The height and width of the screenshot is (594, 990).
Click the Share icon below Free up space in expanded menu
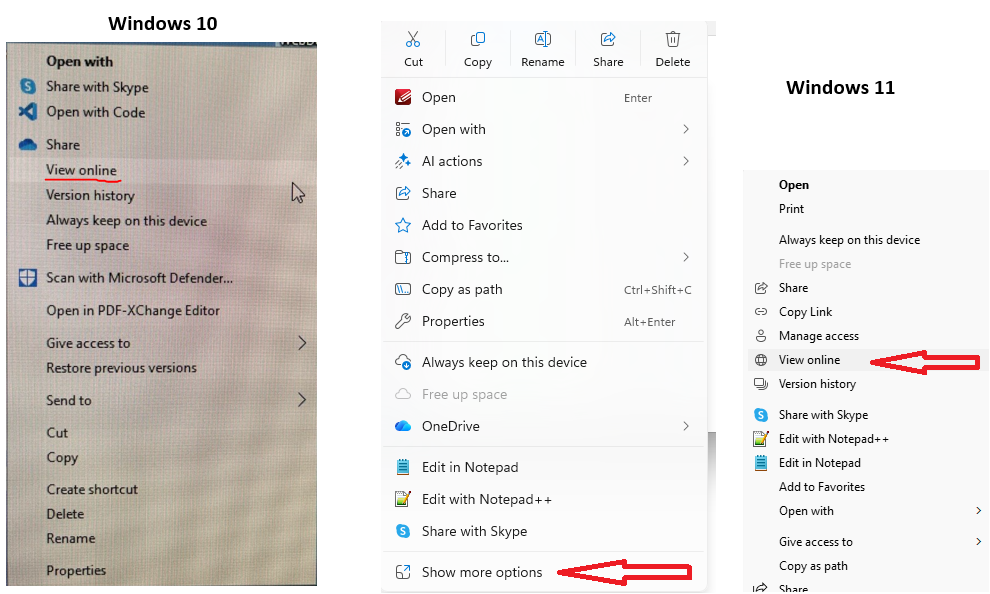[x=761, y=288]
